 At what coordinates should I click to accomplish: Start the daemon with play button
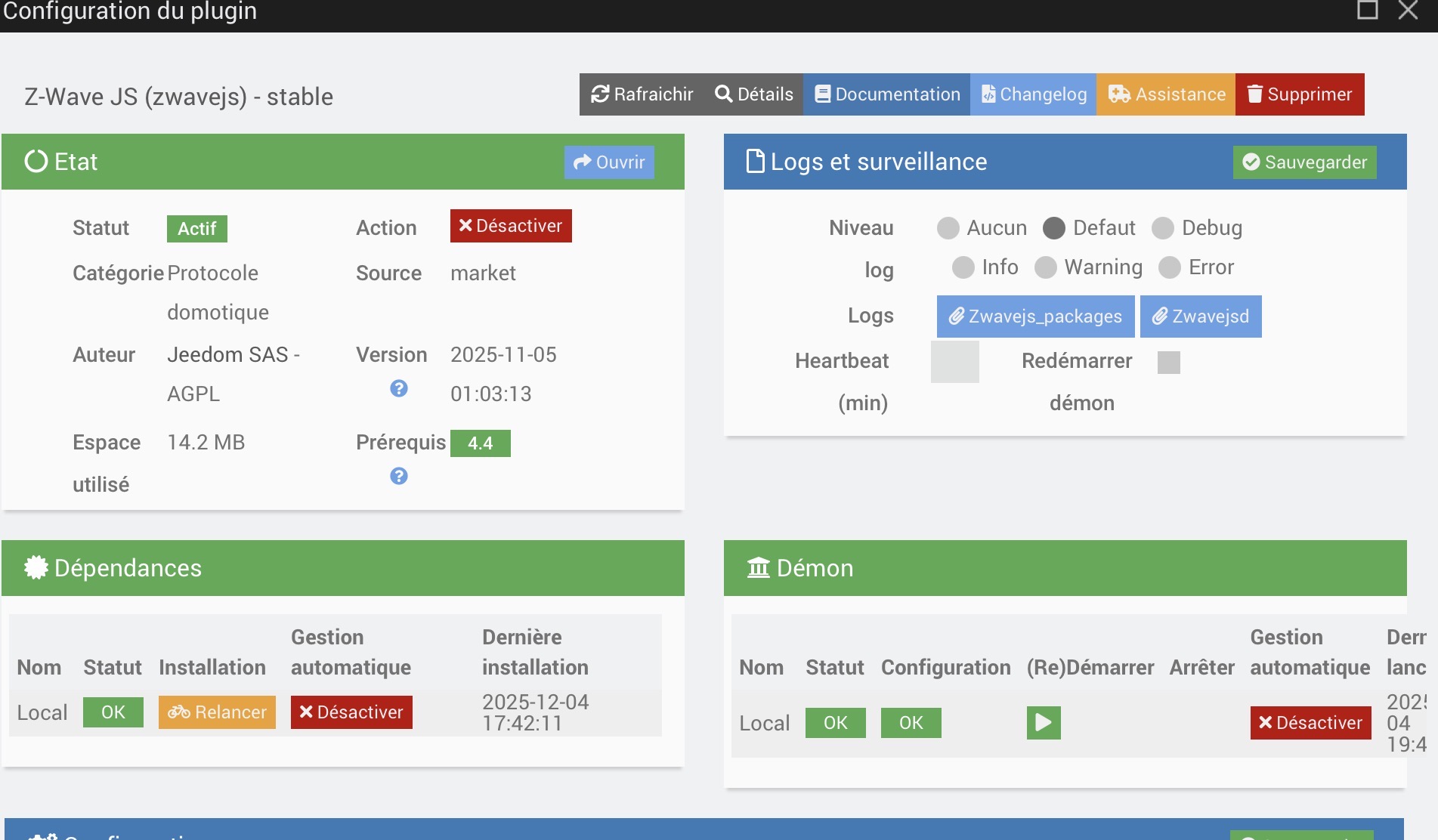pos(1044,723)
